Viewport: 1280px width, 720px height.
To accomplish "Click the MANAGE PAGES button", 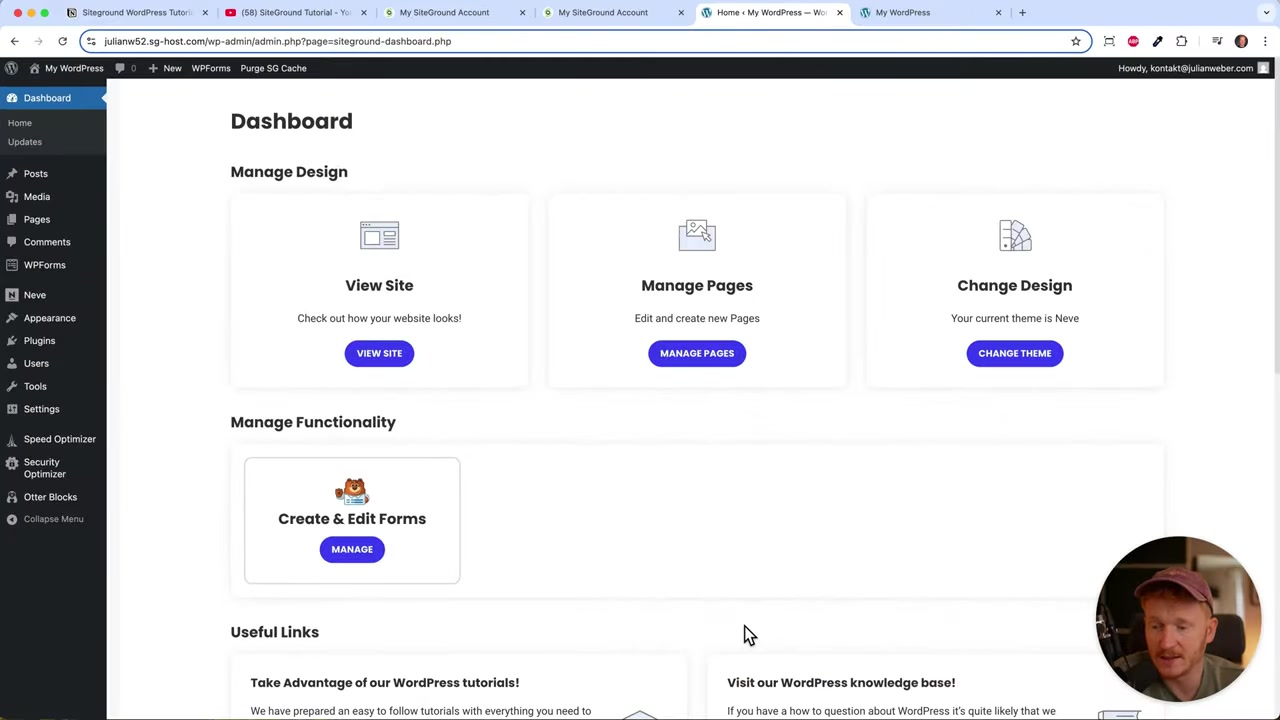I will [697, 353].
